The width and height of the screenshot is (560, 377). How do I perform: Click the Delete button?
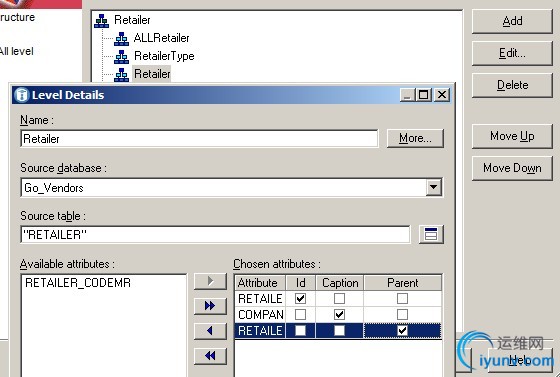pos(512,85)
